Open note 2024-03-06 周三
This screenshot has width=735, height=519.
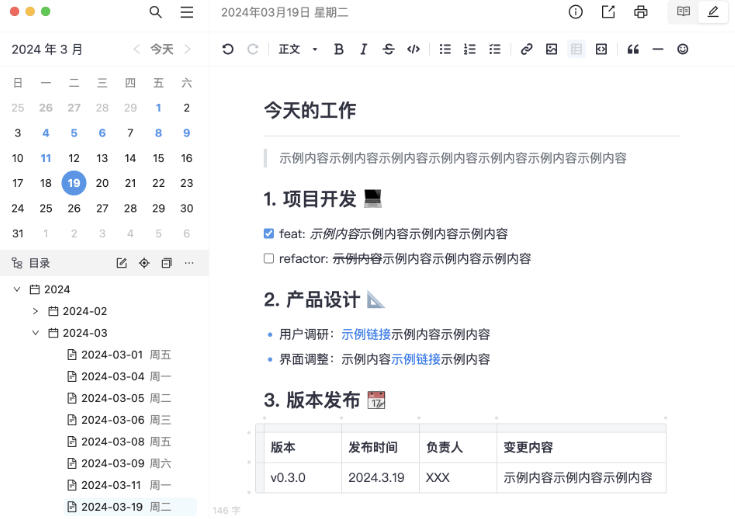point(119,420)
